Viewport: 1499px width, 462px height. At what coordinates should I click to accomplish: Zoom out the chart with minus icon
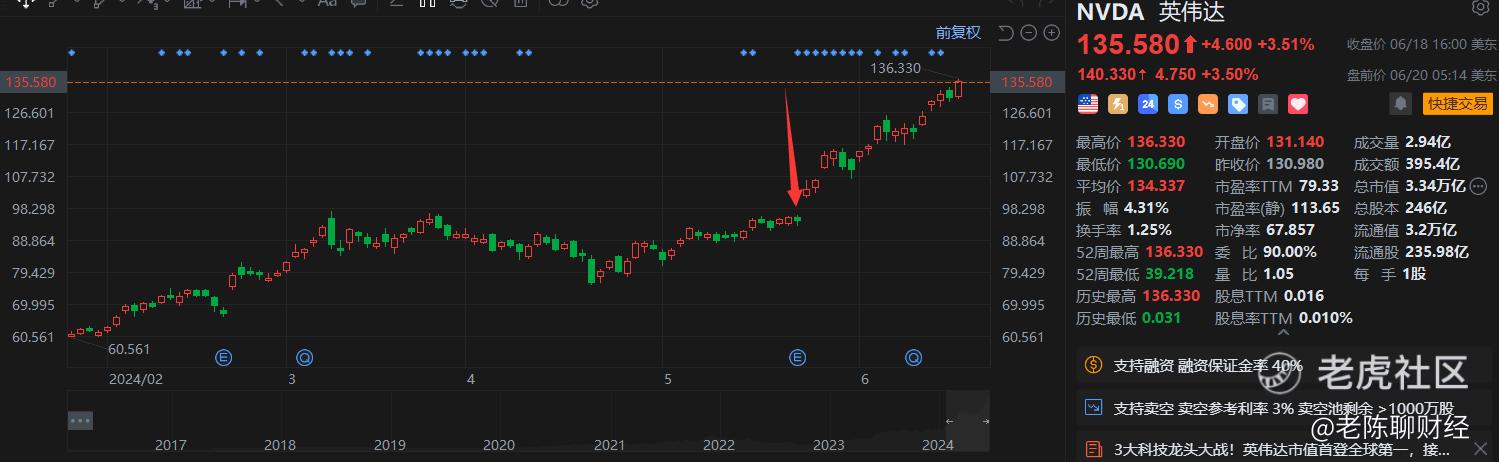(x=1029, y=33)
